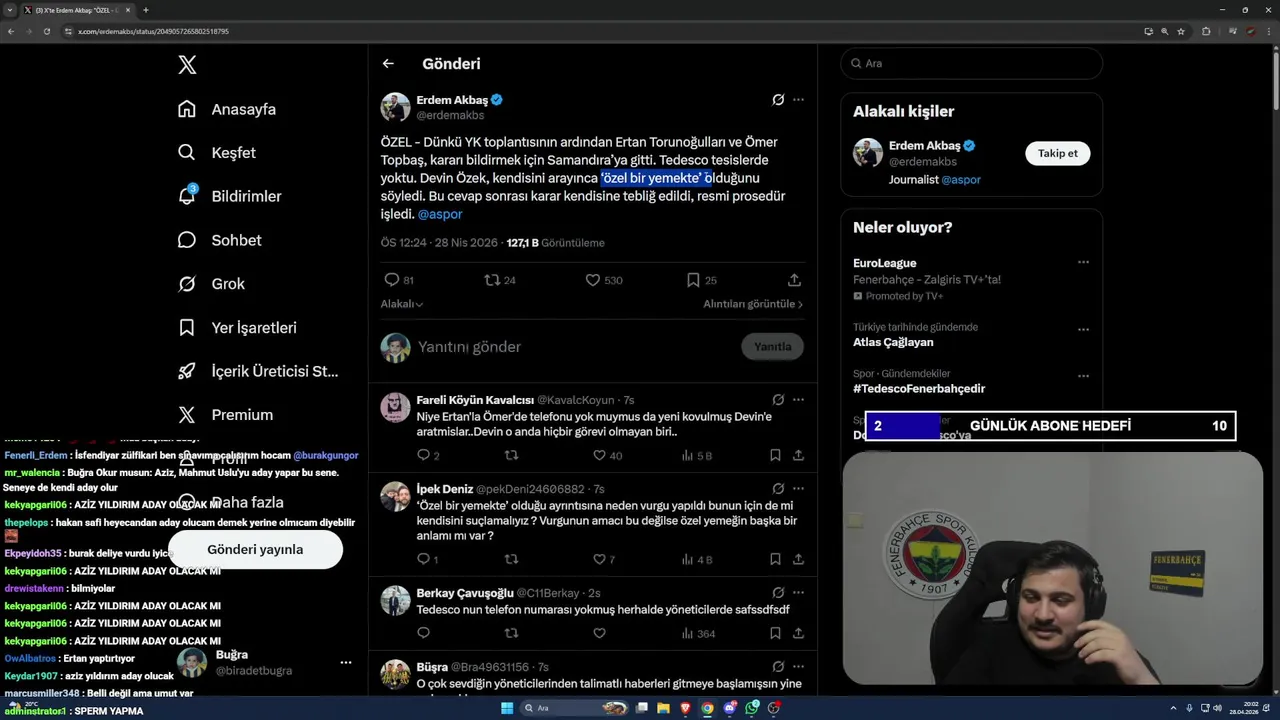The width and height of the screenshot is (1280, 720).
Task: Reply to İpek Deniz comment
Action: pos(423,559)
